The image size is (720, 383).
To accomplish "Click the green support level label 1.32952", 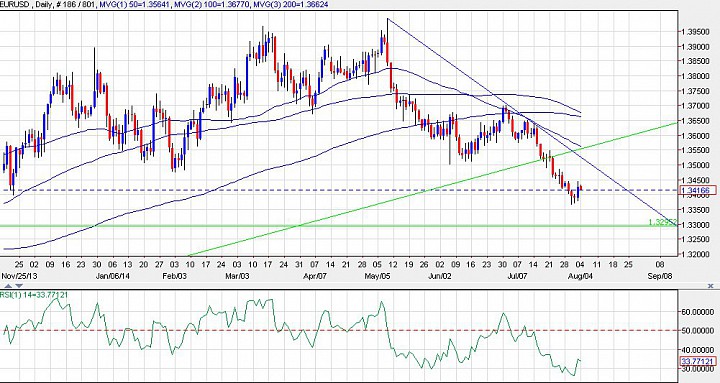I will pyautogui.click(x=663, y=222).
